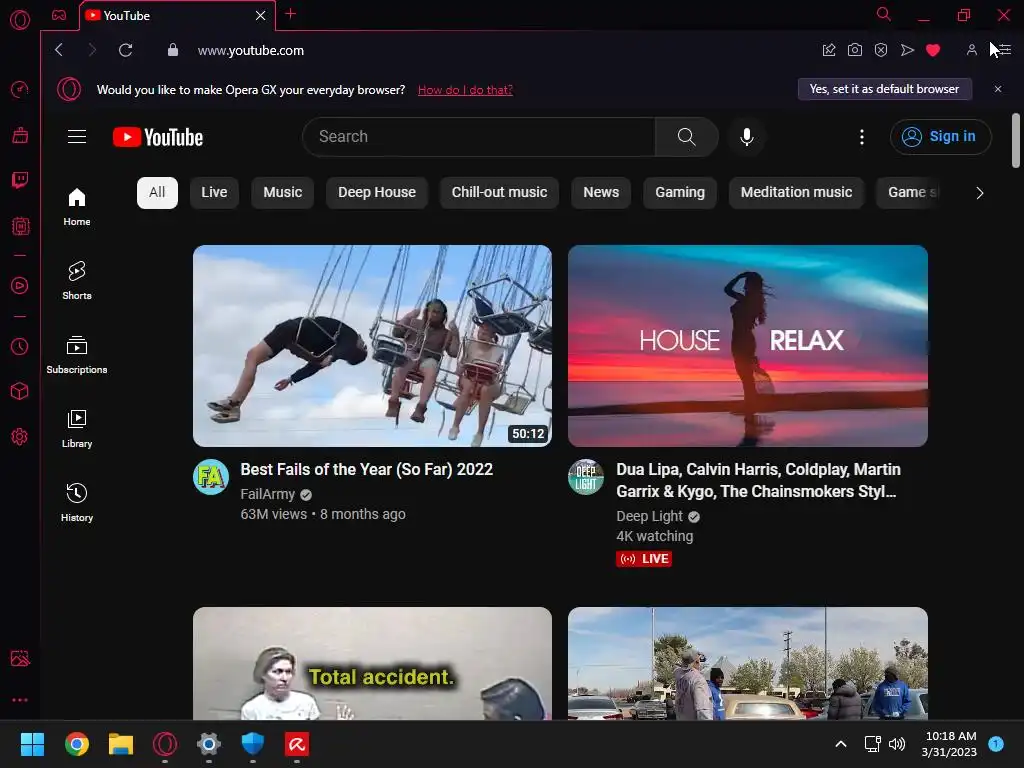Viewport: 1024px width, 768px height.
Task: Search with your voice microphone button
Action: 747,136
